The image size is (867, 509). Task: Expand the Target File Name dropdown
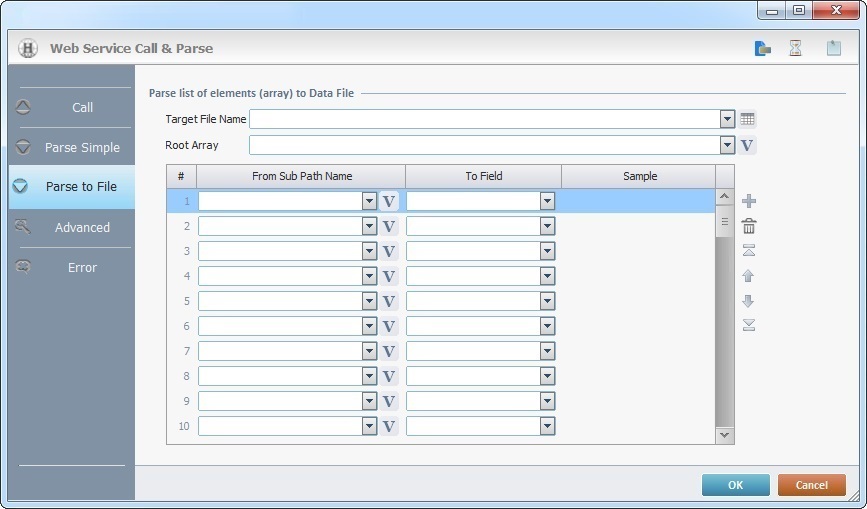tap(727, 119)
